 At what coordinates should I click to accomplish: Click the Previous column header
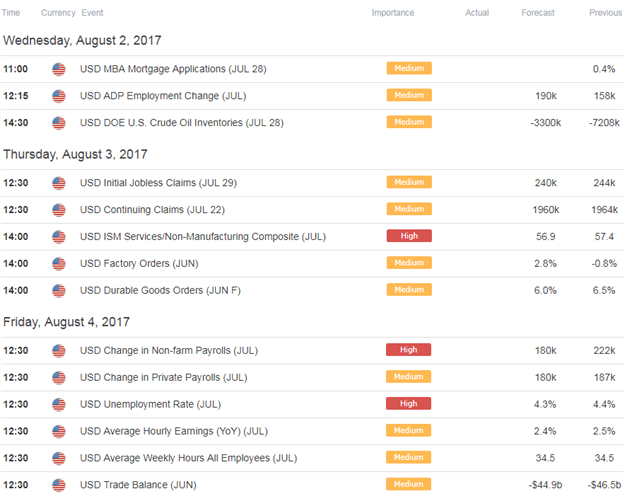[x=605, y=13]
